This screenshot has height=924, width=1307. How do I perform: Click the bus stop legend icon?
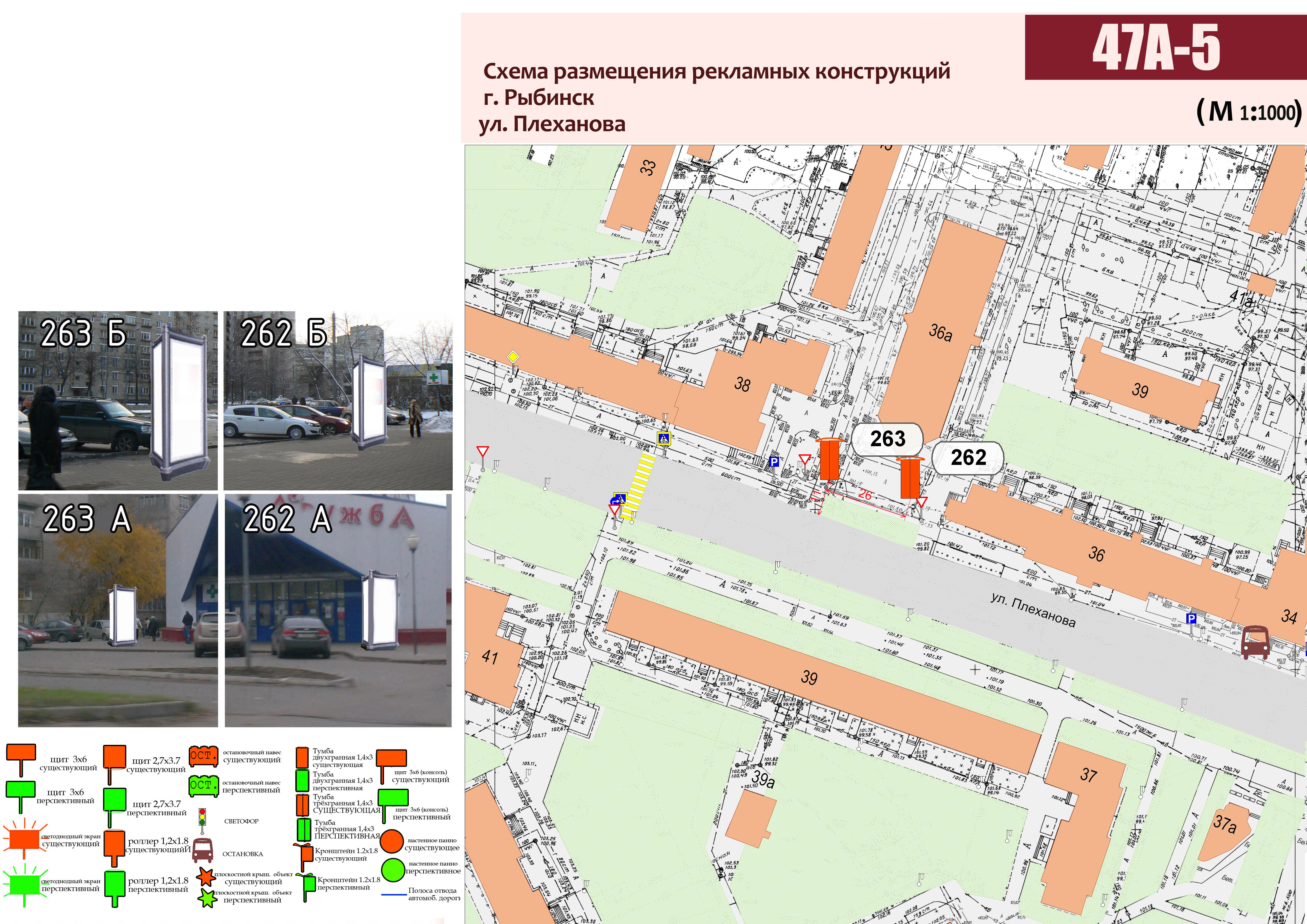(x=202, y=851)
